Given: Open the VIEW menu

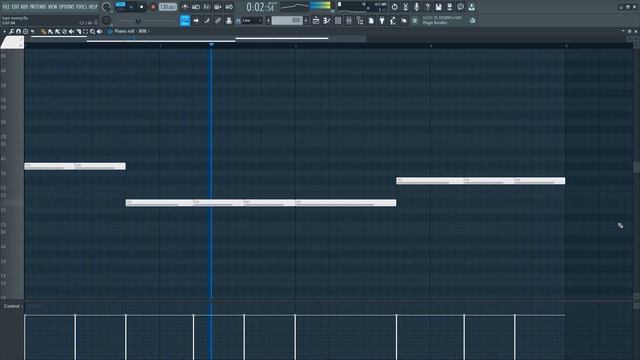Looking at the screenshot, I should (53, 7).
